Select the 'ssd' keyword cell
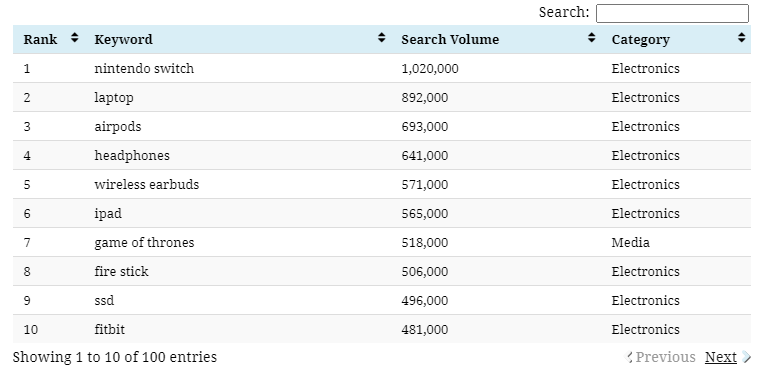 point(104,300)
